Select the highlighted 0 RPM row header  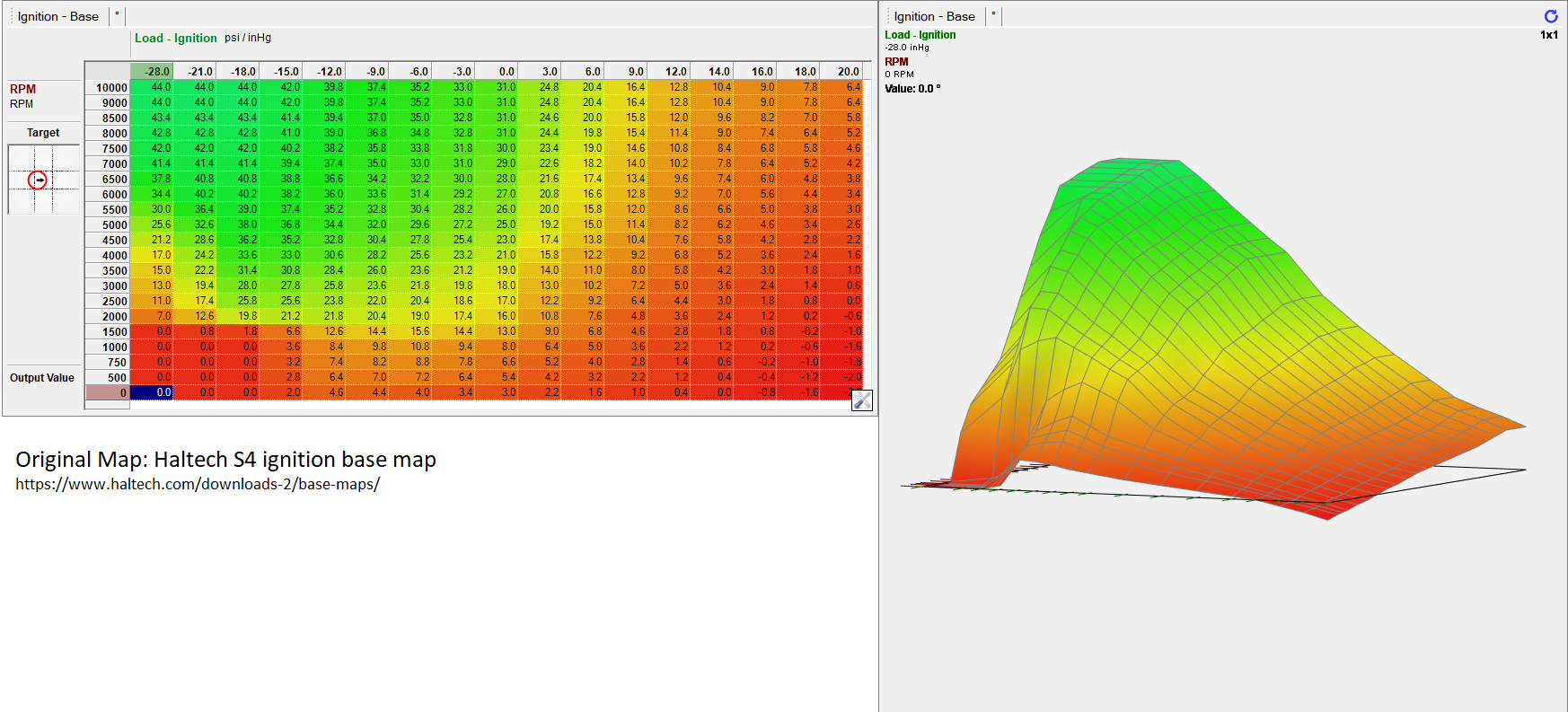[108, 392]
